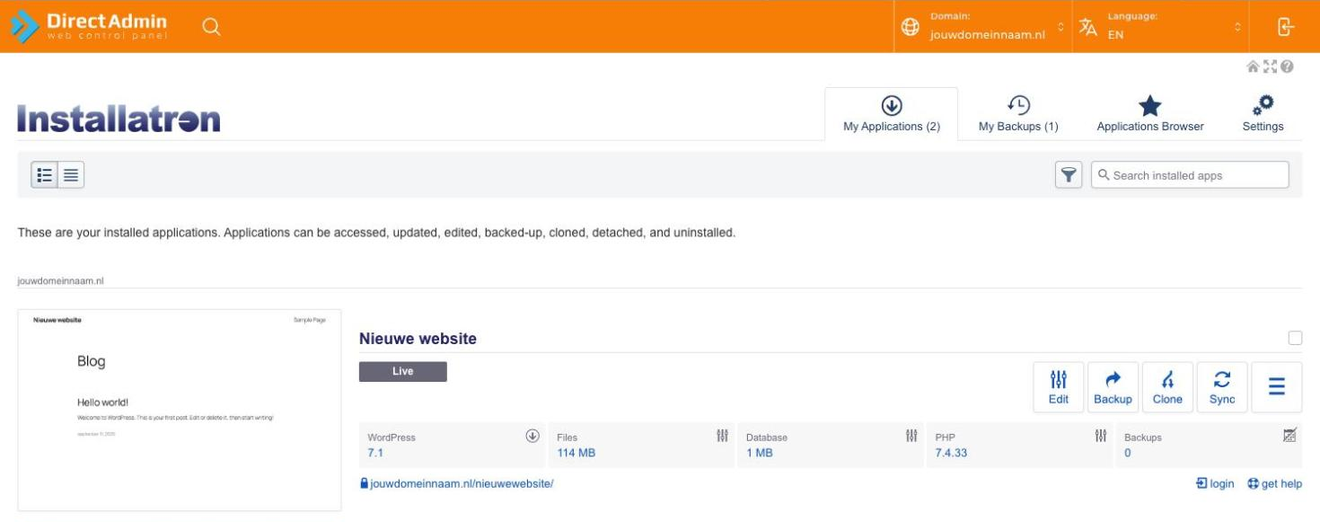1320x522 pixels.
Task: Click the Live status badge
Action: [403, 371]
